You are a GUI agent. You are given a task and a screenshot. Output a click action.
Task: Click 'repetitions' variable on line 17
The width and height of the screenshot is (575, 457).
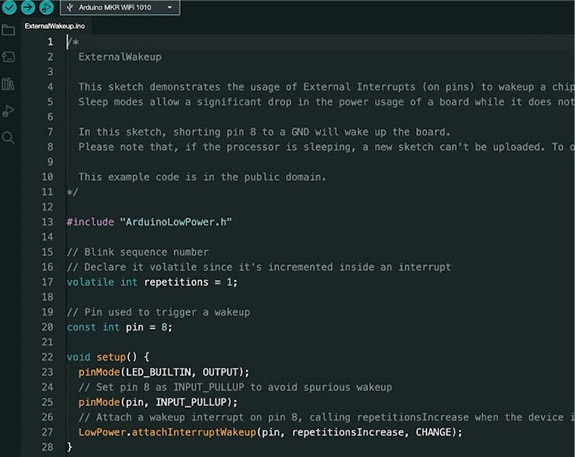(176, 282)
